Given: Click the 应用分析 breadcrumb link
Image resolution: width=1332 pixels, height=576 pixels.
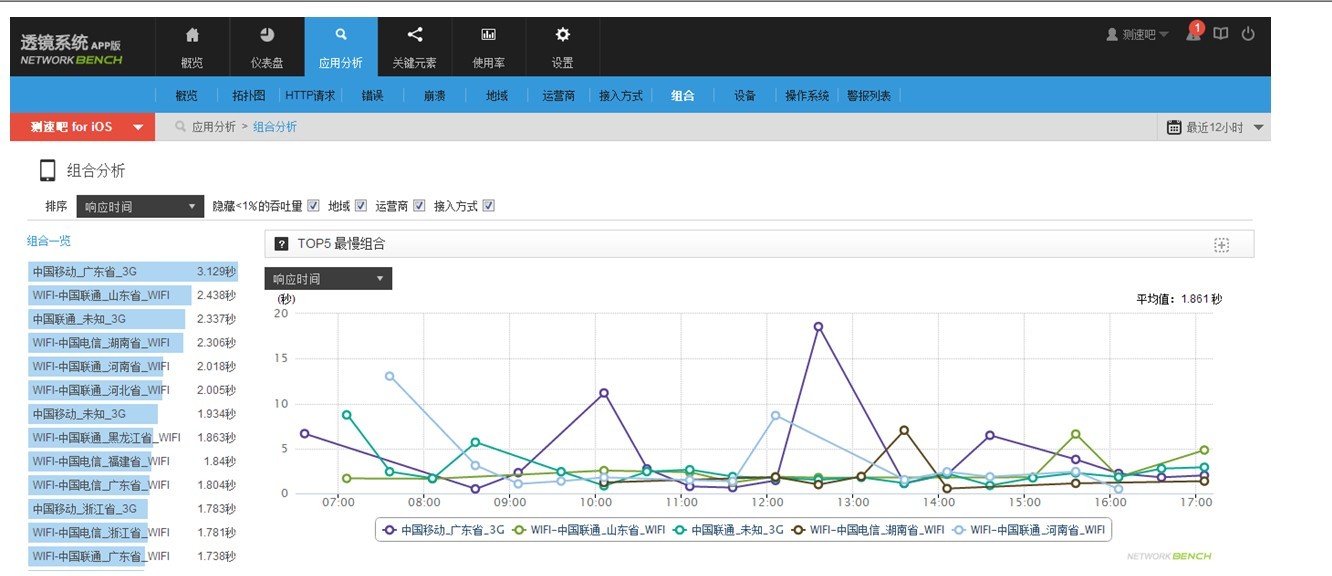Looking at the screenshot, I should coord(214,127).
